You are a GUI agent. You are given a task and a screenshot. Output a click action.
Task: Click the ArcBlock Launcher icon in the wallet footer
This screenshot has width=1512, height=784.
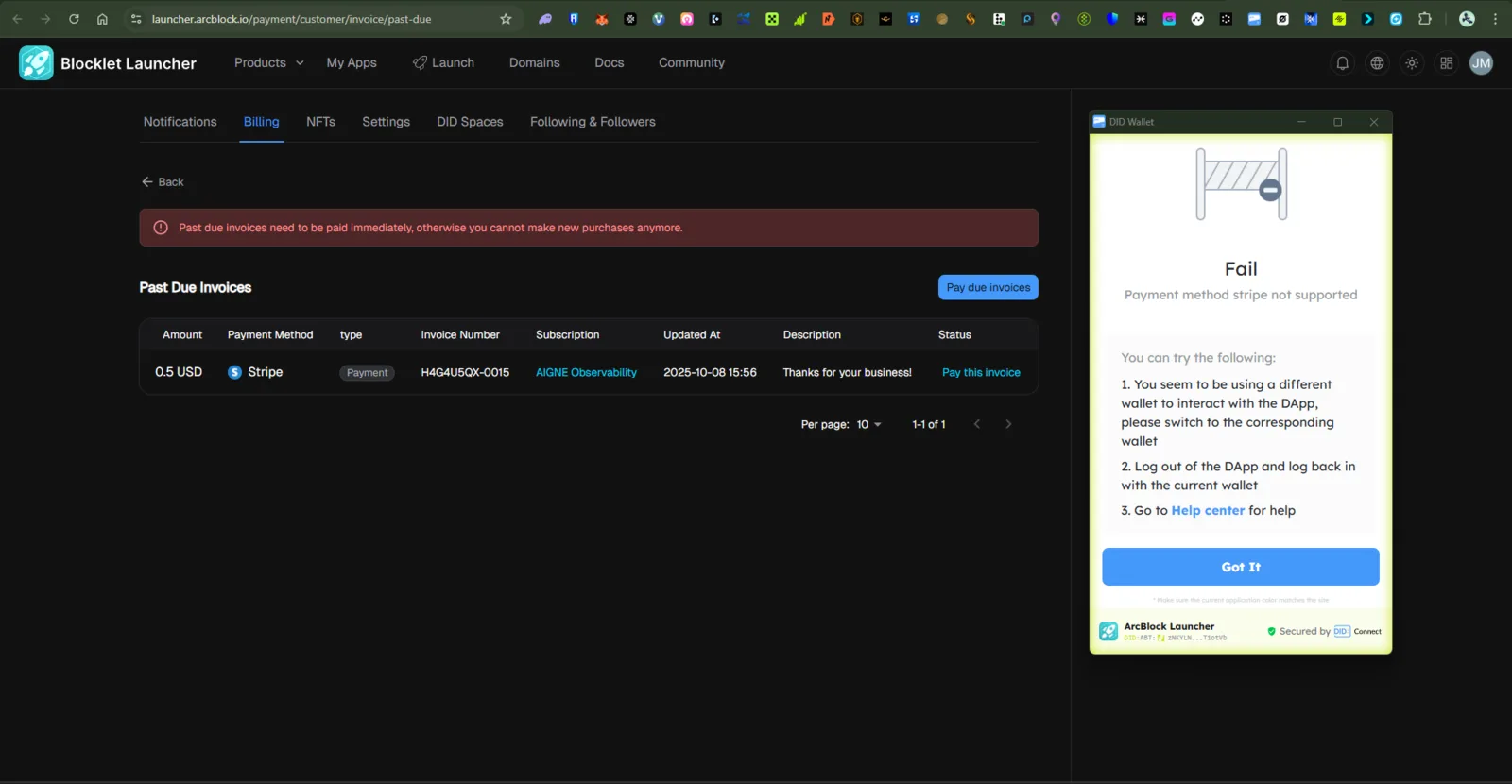click(1108, 631)
